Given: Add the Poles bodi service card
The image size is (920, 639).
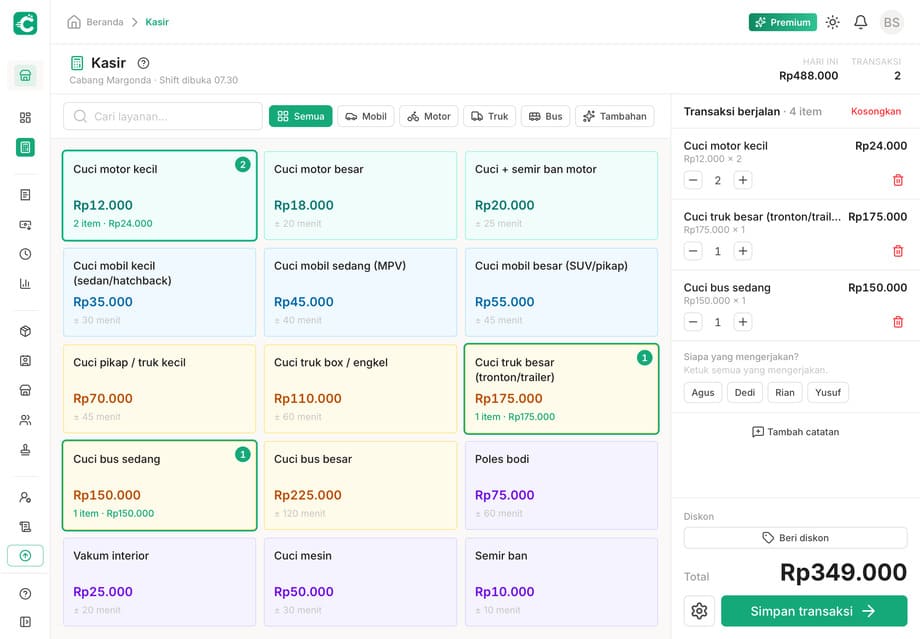Looking at the screenshot, I should (x=562, y=485).
